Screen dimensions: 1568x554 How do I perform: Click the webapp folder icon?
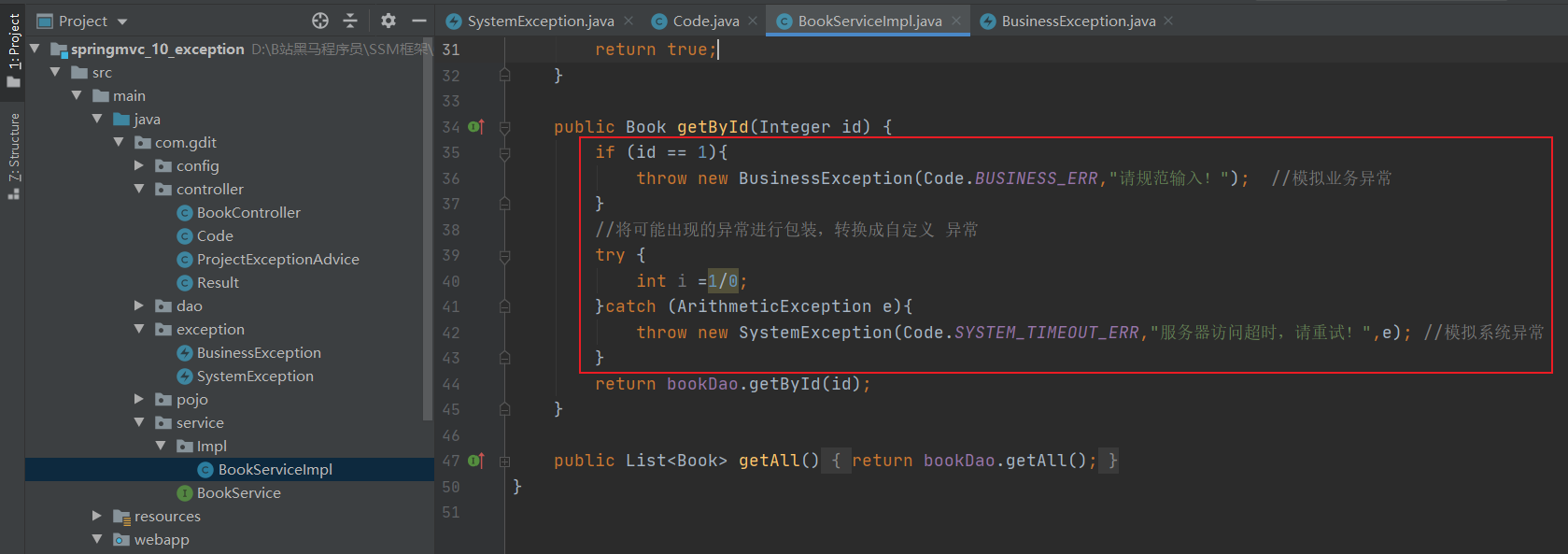pos(121,539)
